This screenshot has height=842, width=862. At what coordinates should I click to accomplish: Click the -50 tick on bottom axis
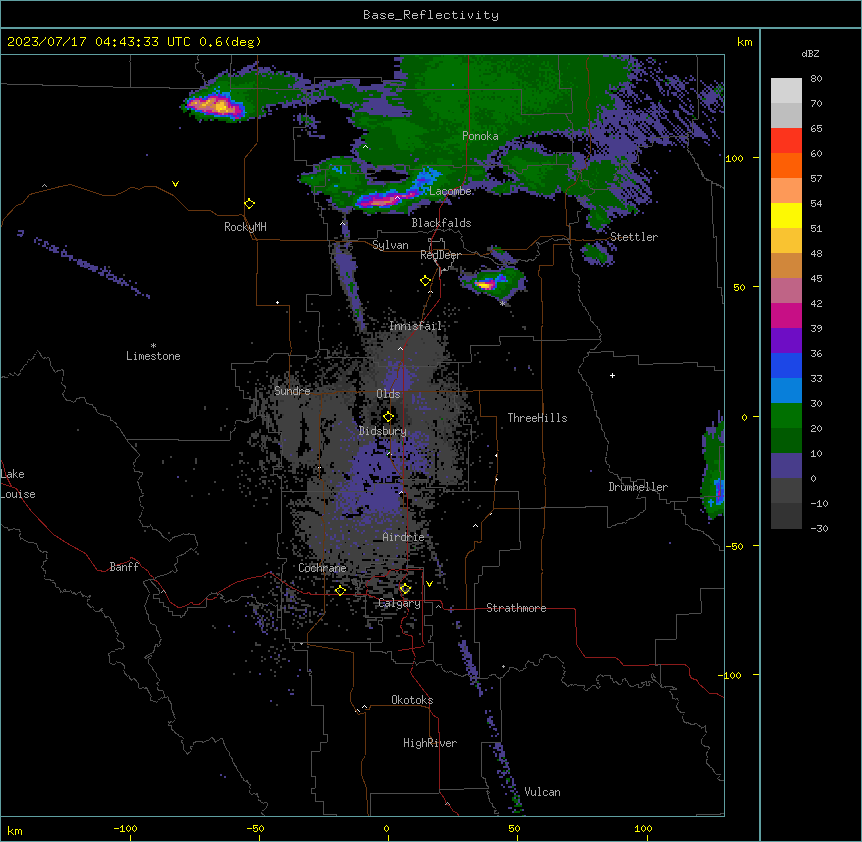pyautogui.click(x=255, y=828)
